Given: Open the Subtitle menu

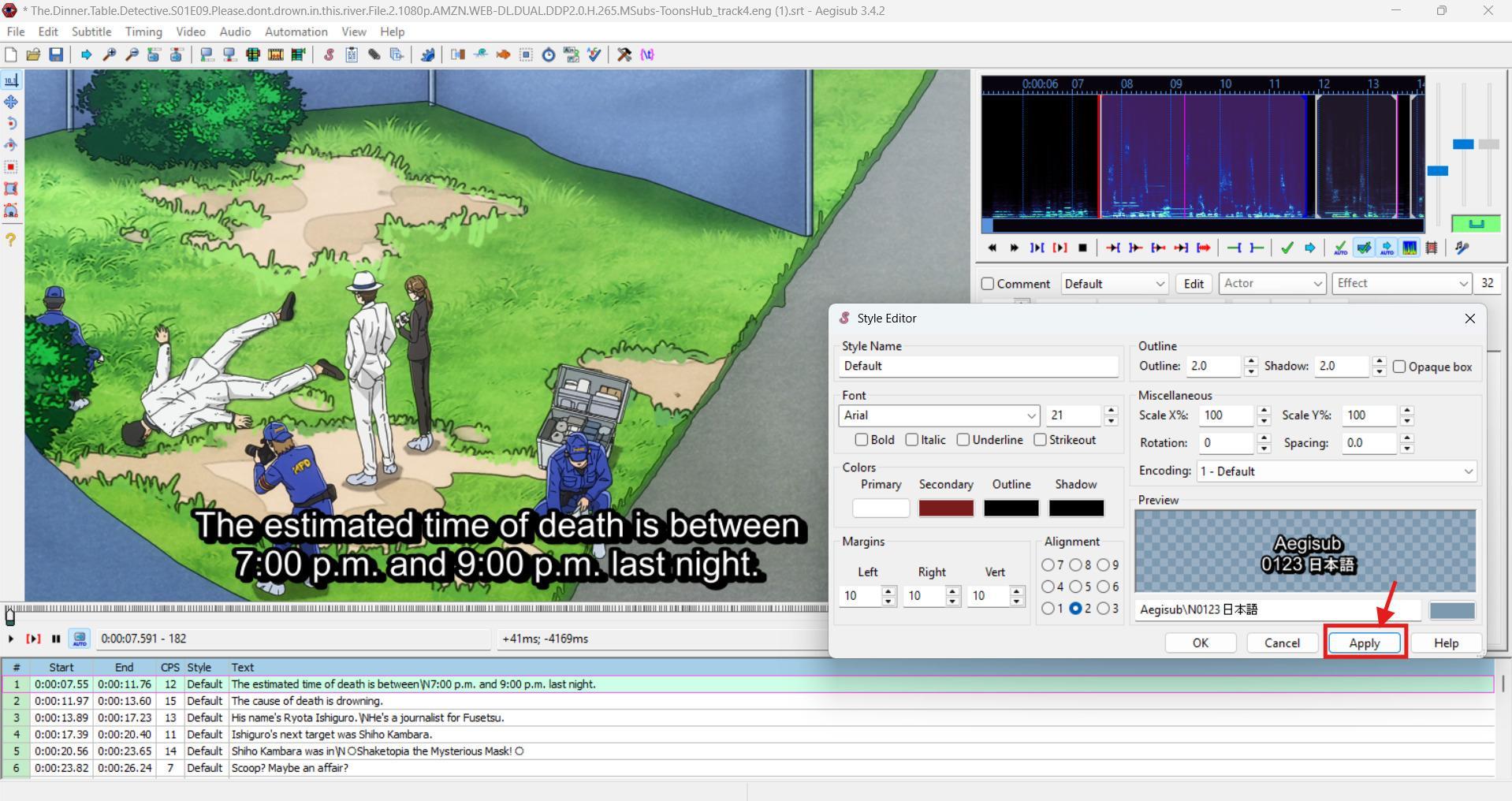Looking at the screenshot, I should tap(91, 32).
